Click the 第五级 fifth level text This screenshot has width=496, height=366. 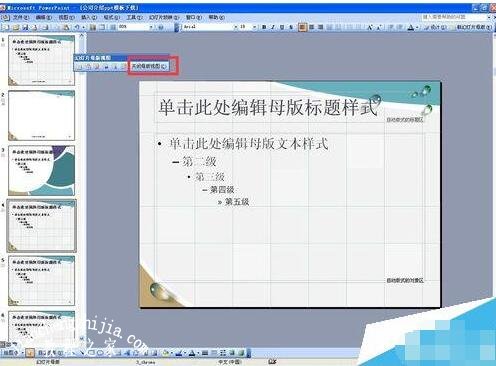(237, 202)
